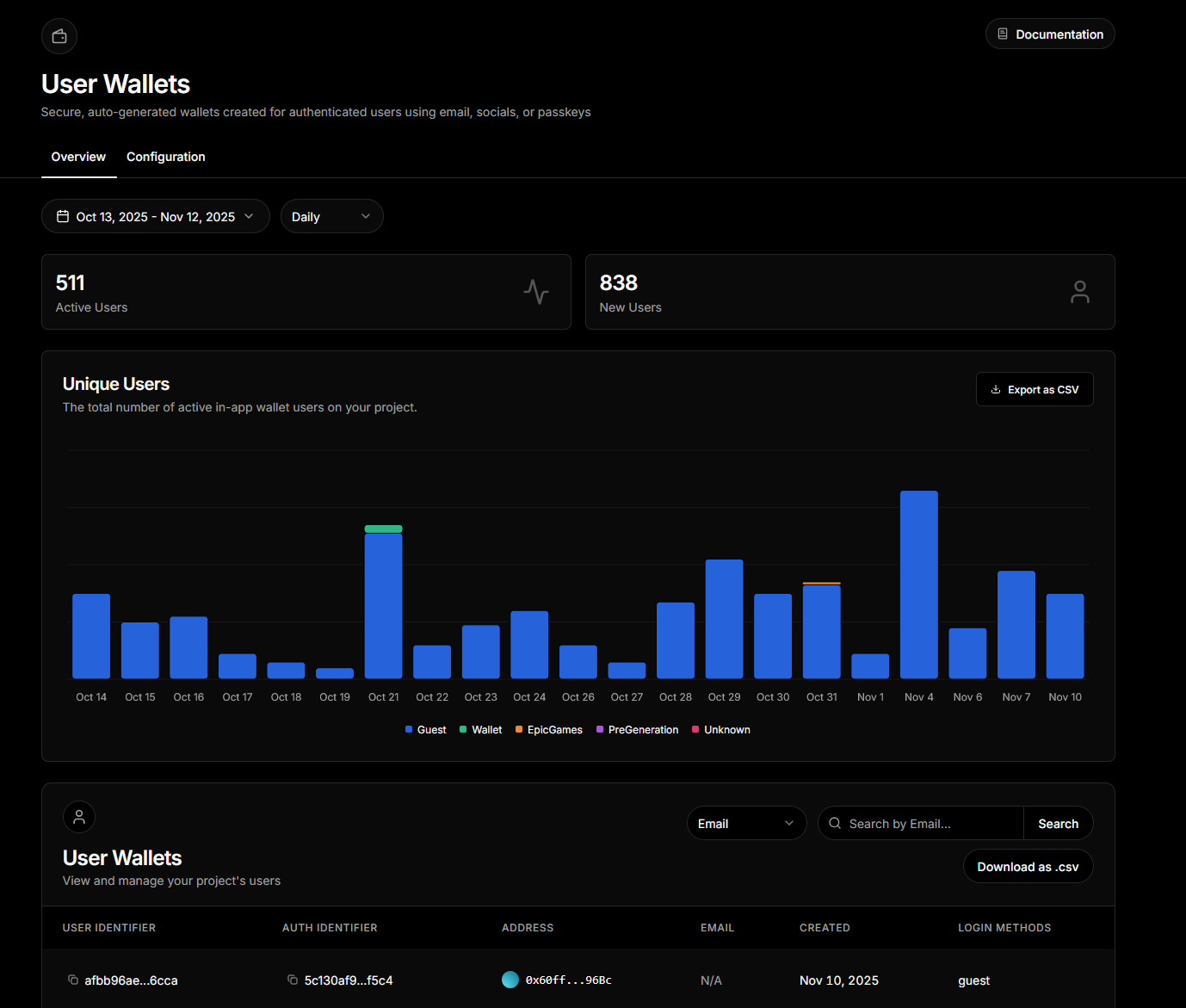Switch to the Configuration tab
Viewport: 1186px width, 1008px height.
point(165,157)
